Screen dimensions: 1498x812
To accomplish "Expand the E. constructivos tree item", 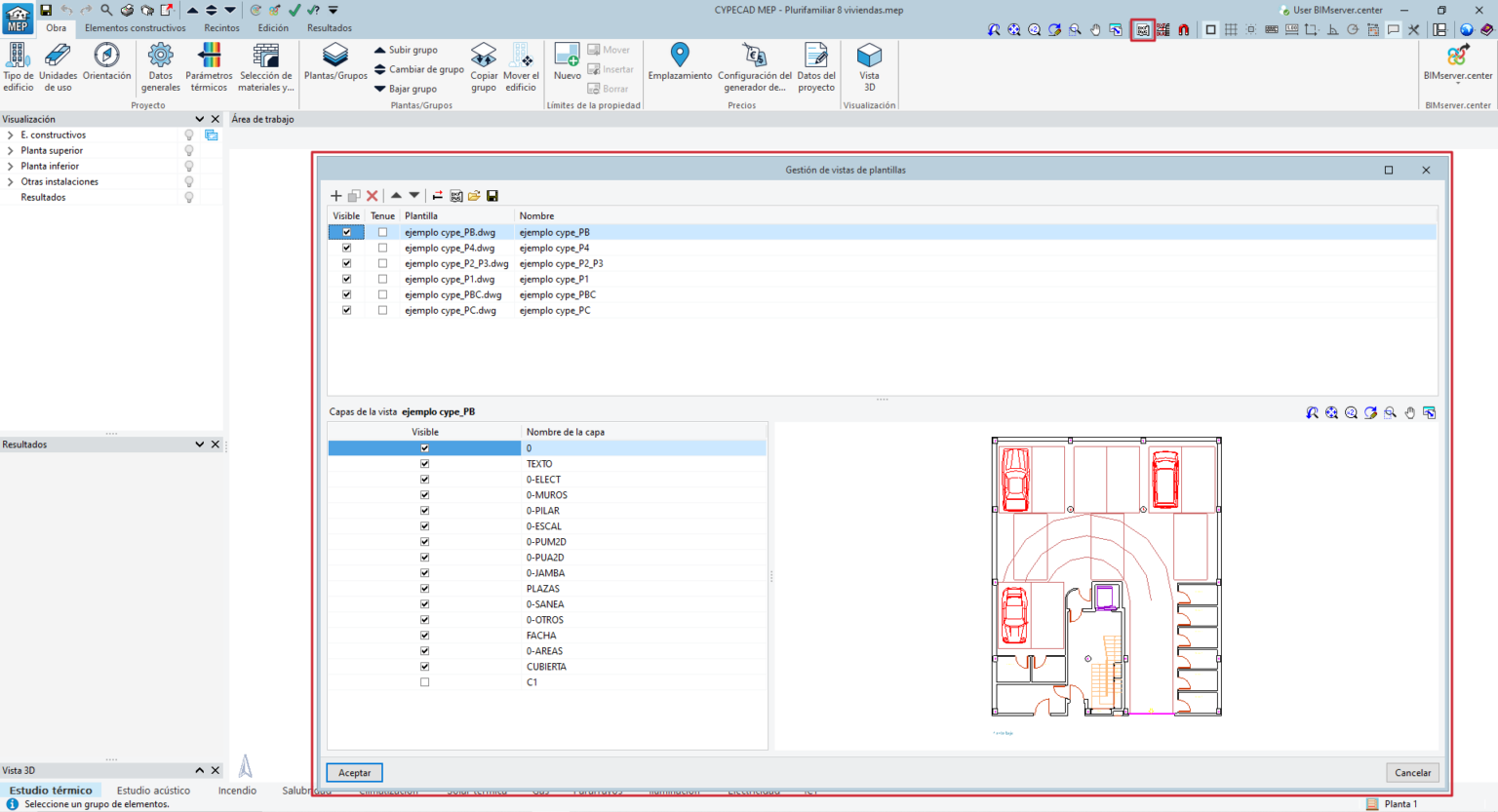I will point(13,134).
